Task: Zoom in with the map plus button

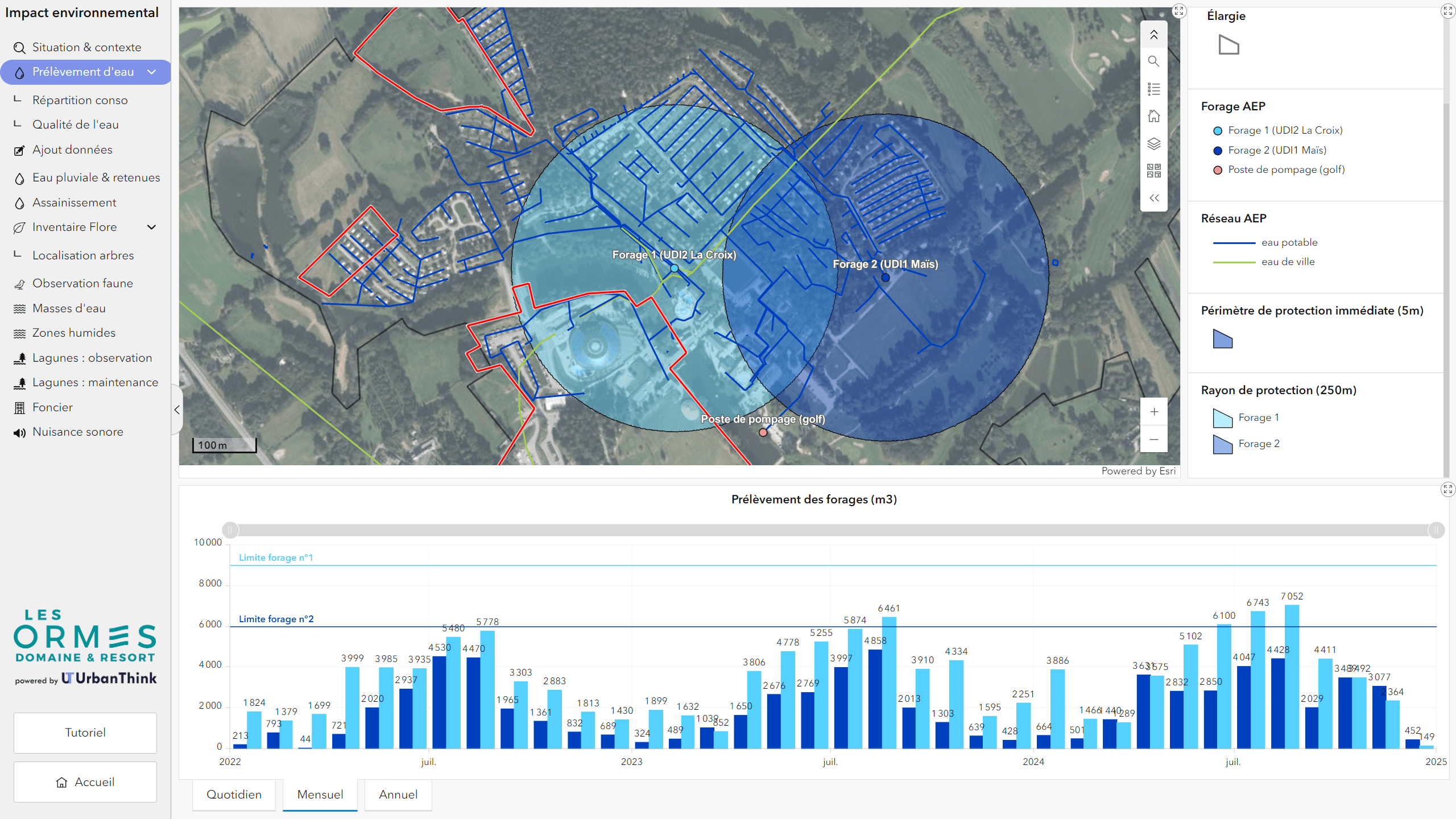Action: (1154, 412)
